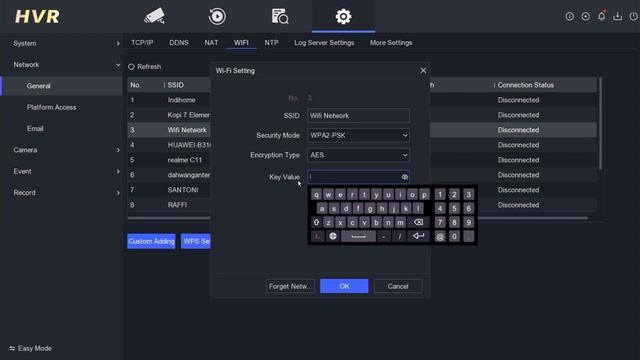The image size is (640, 360).
Task: Open the More Settings tab
Action: tap(391, 42)
